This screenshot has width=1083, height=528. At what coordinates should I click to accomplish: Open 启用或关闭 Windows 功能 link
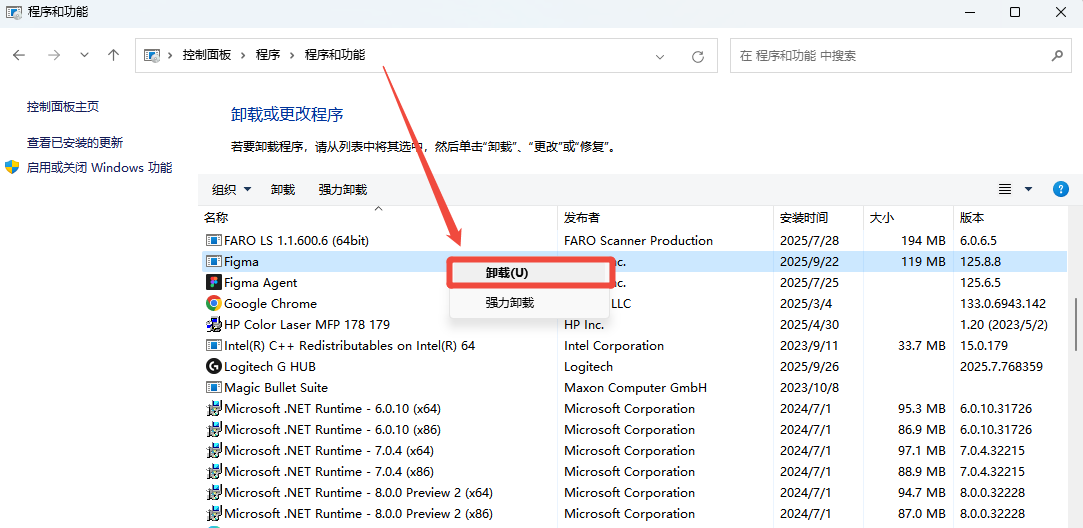(x=99, y=168)
